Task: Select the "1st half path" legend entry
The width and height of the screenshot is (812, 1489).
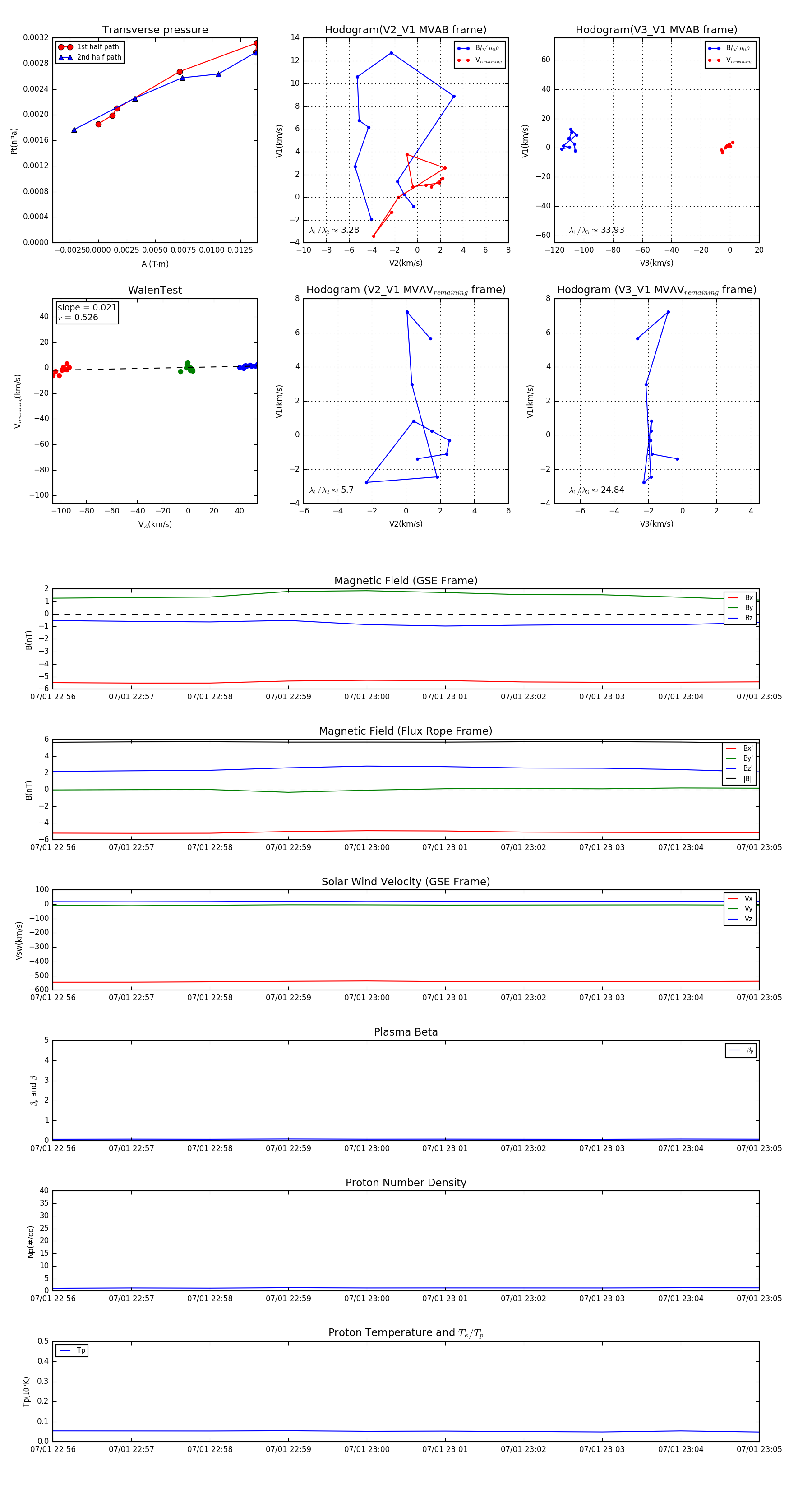Action: (90, 47)
